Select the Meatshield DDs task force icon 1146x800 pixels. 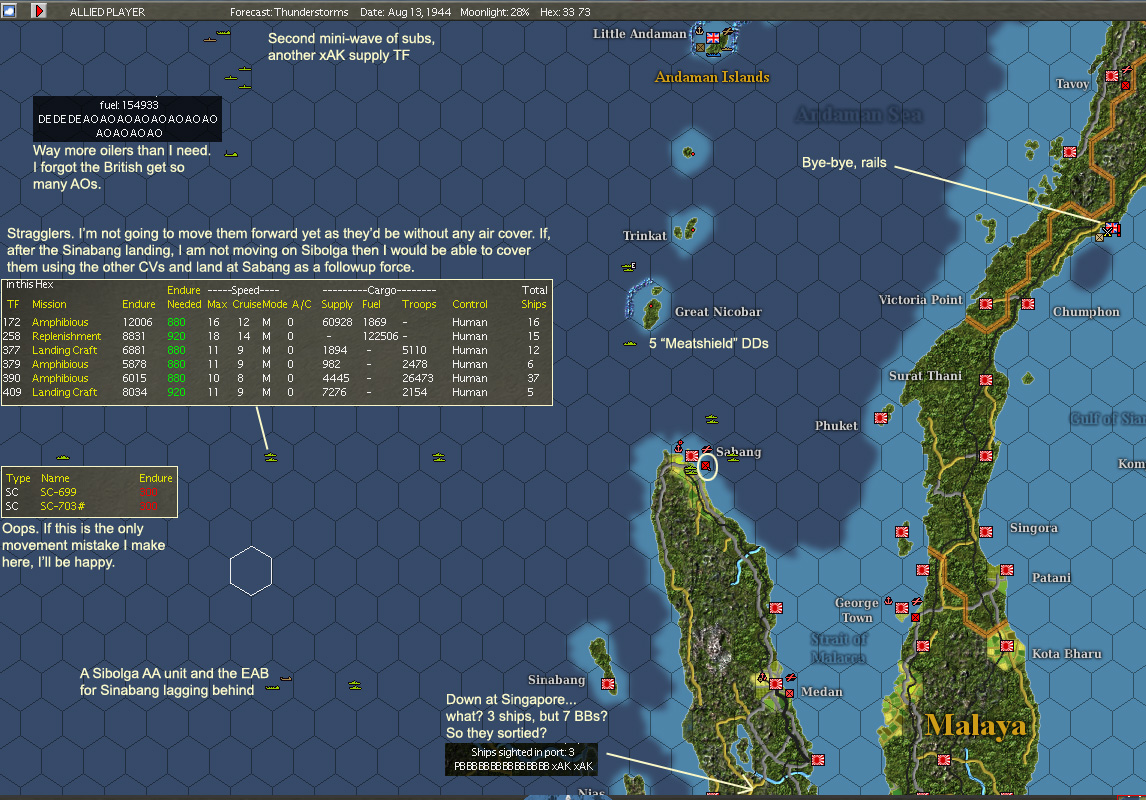(x=630, y=343)
